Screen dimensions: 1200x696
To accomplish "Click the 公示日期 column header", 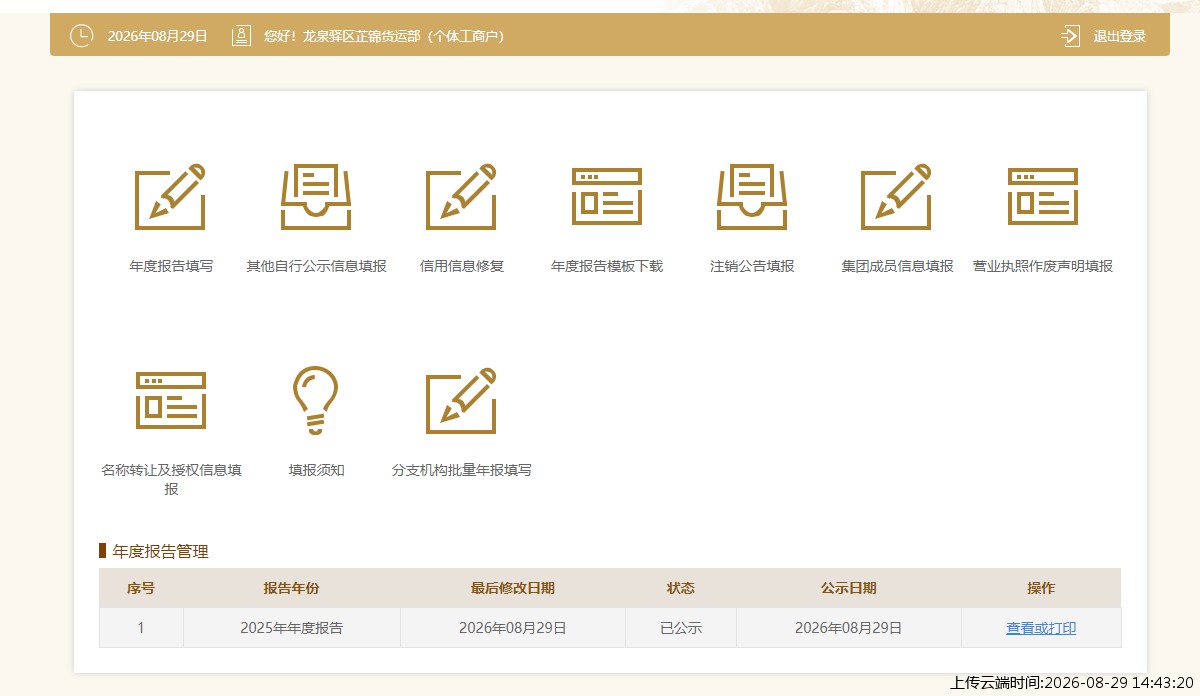I will coord(849,588).
